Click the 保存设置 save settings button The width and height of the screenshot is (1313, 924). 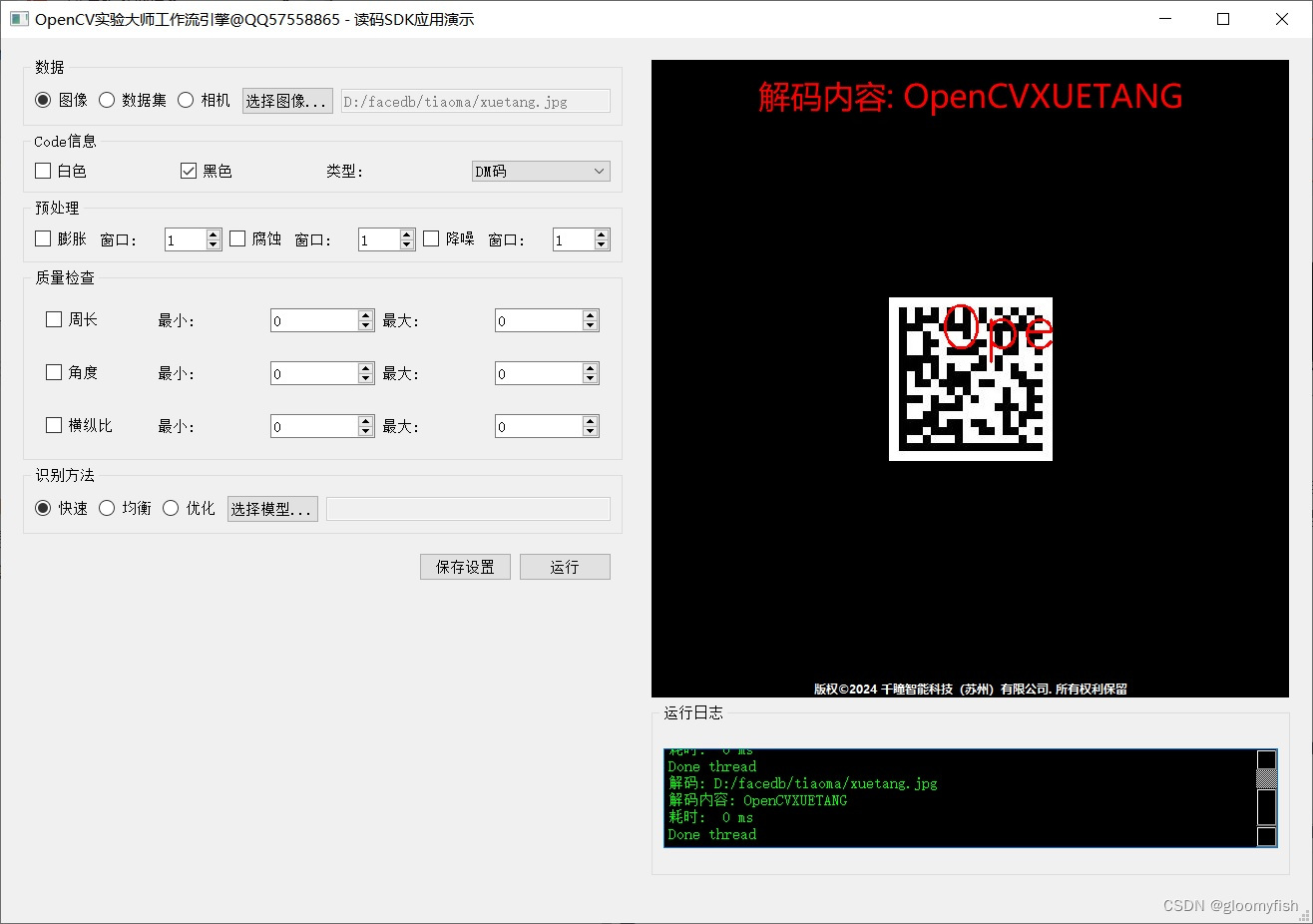pyautogui.click(x=465, y=566)
